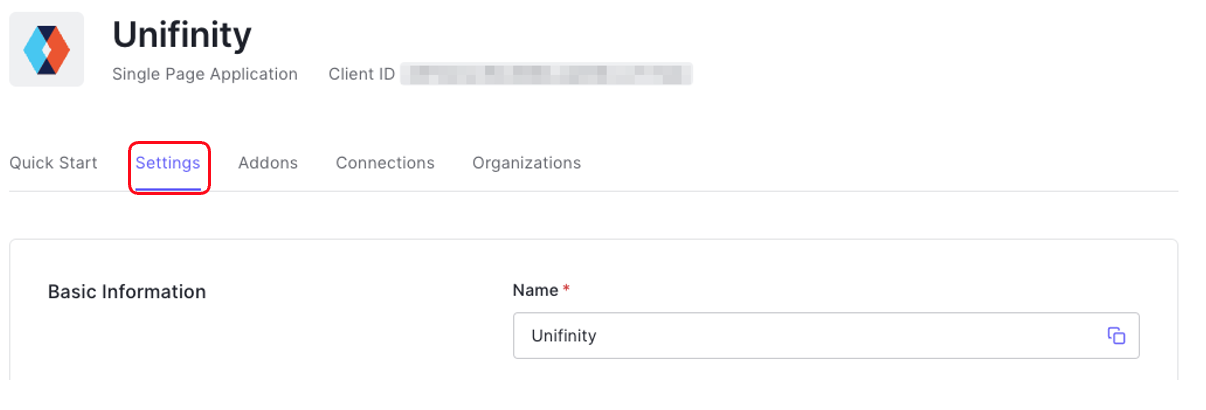
Task: Click the Basic Information section heading
Action: [127, 292]
